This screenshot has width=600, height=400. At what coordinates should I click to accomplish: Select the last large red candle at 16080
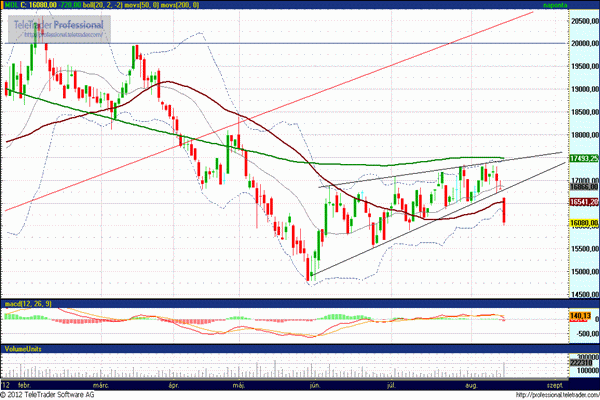tap(504, 210)
